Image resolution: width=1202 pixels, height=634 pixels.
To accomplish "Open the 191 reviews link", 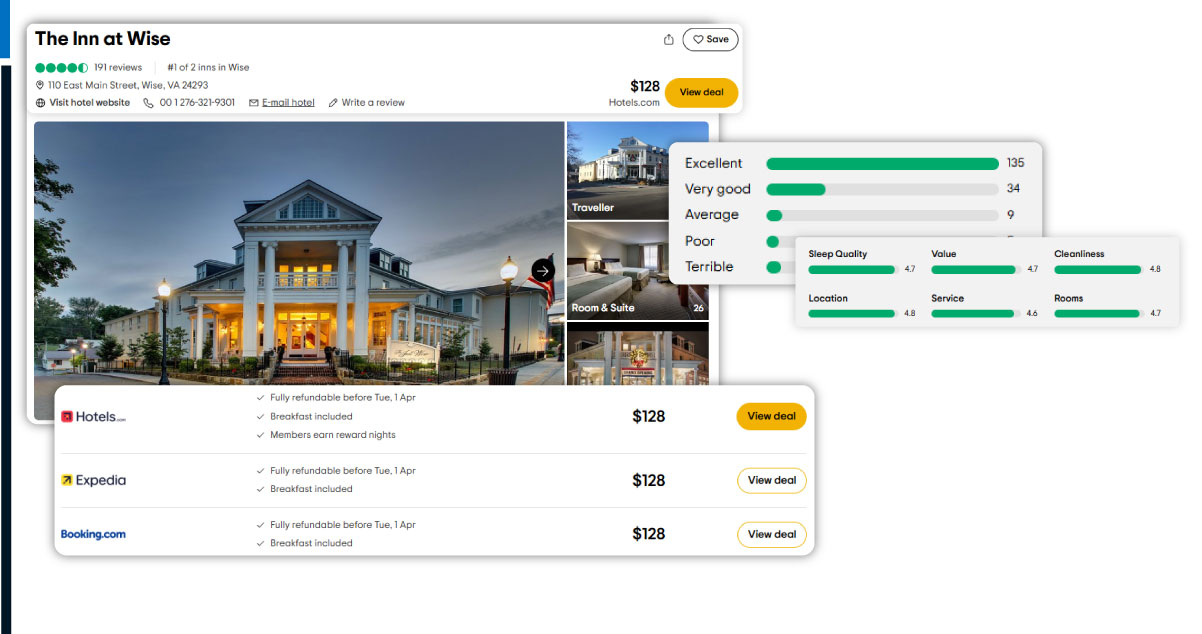I will tap(117, 67).
